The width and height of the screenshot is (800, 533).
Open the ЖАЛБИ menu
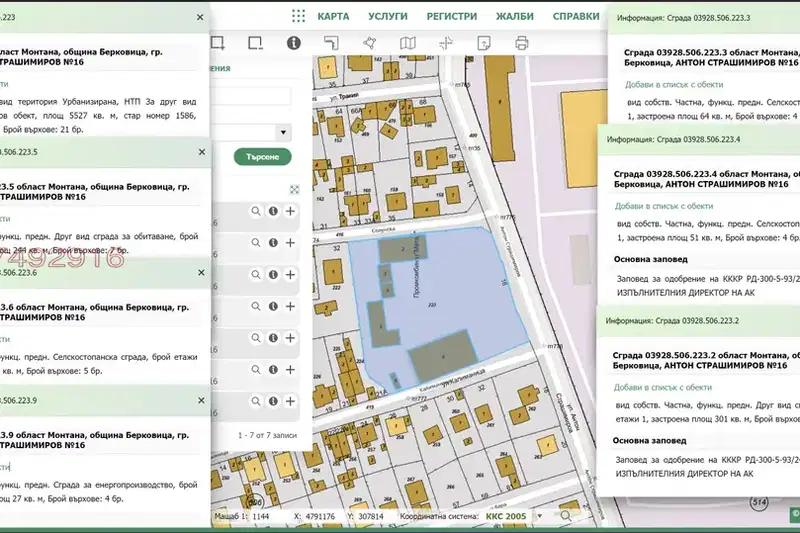click(x=515, y=16)
